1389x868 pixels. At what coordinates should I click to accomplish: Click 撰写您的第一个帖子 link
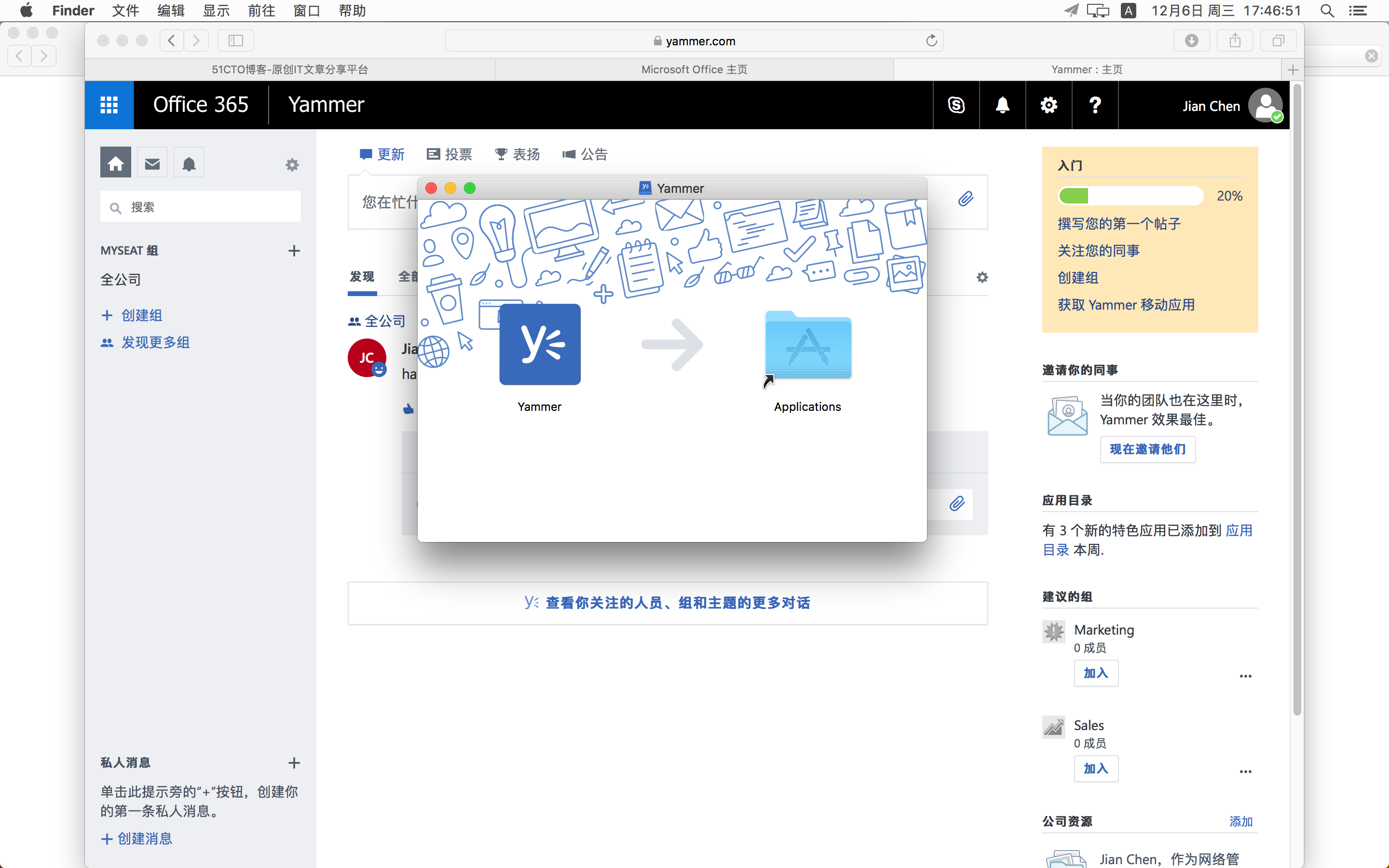point(1119,224)
